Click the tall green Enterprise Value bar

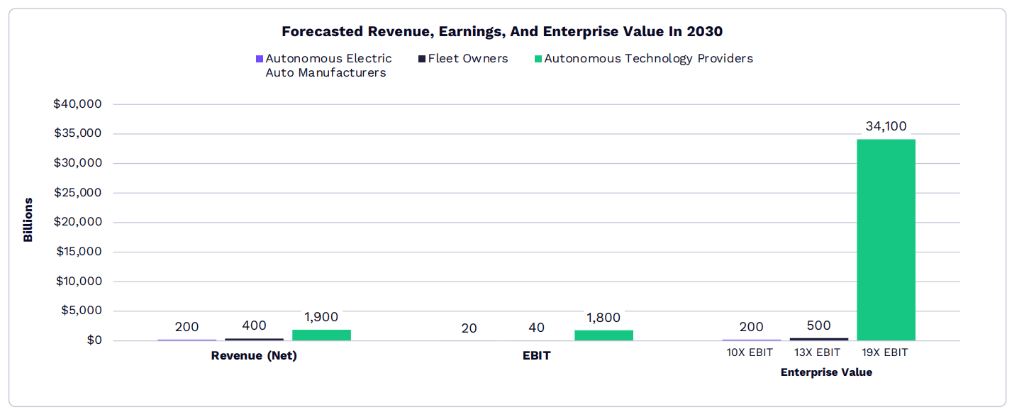click(885, 240)
